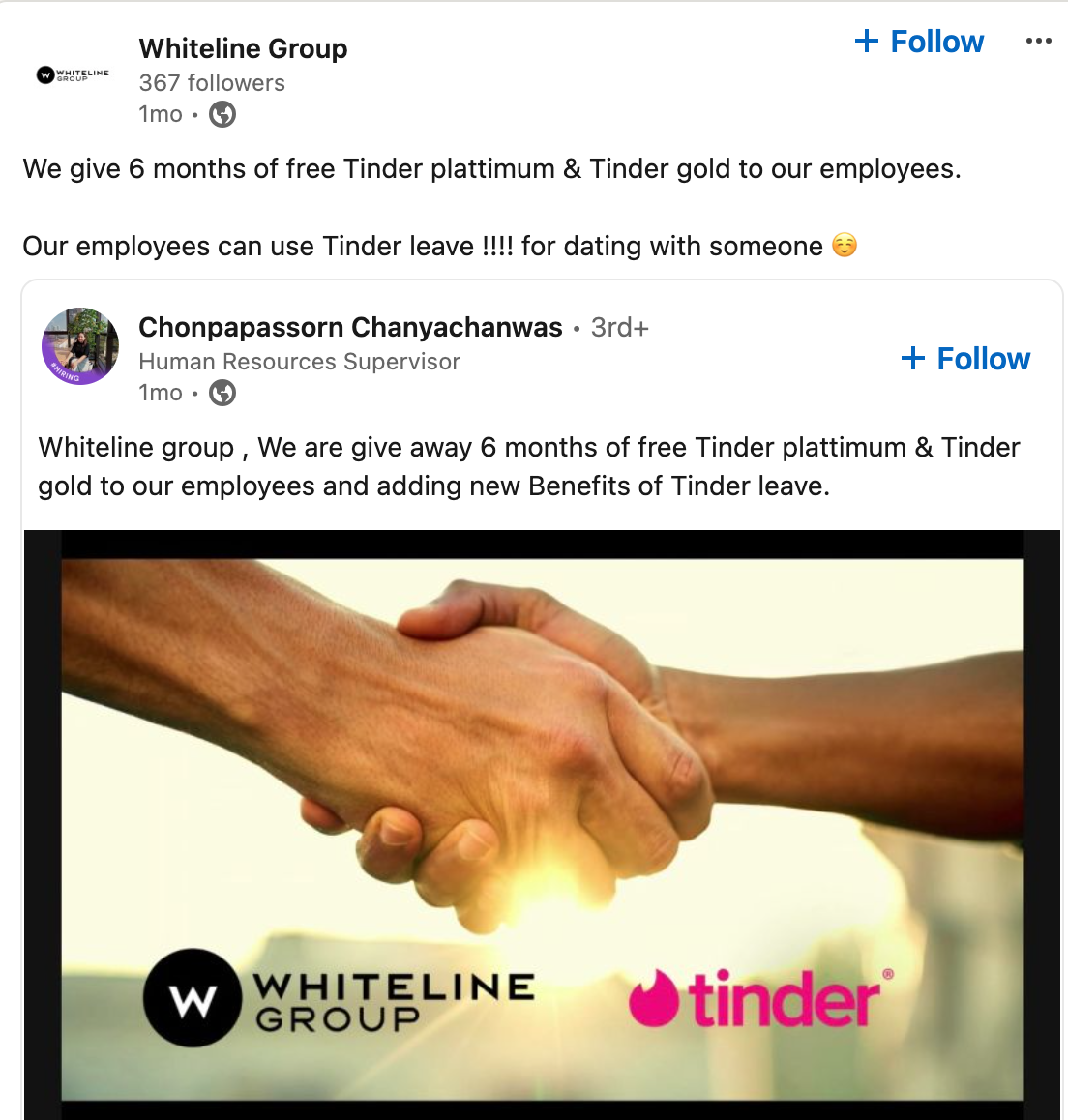Follow the Whiteline Group page
1068x1120 pixels.
(919, 42)
